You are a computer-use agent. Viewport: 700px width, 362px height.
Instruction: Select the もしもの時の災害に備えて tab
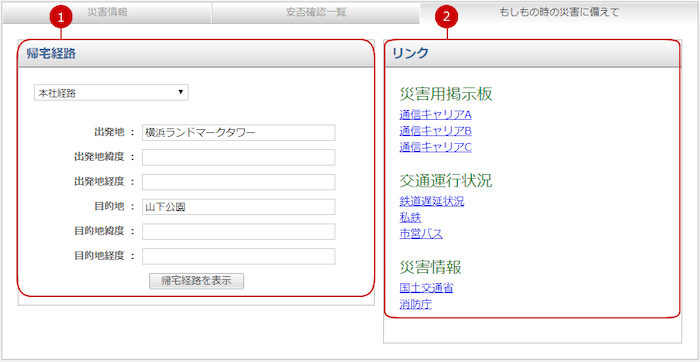click(x=559, y=12)
